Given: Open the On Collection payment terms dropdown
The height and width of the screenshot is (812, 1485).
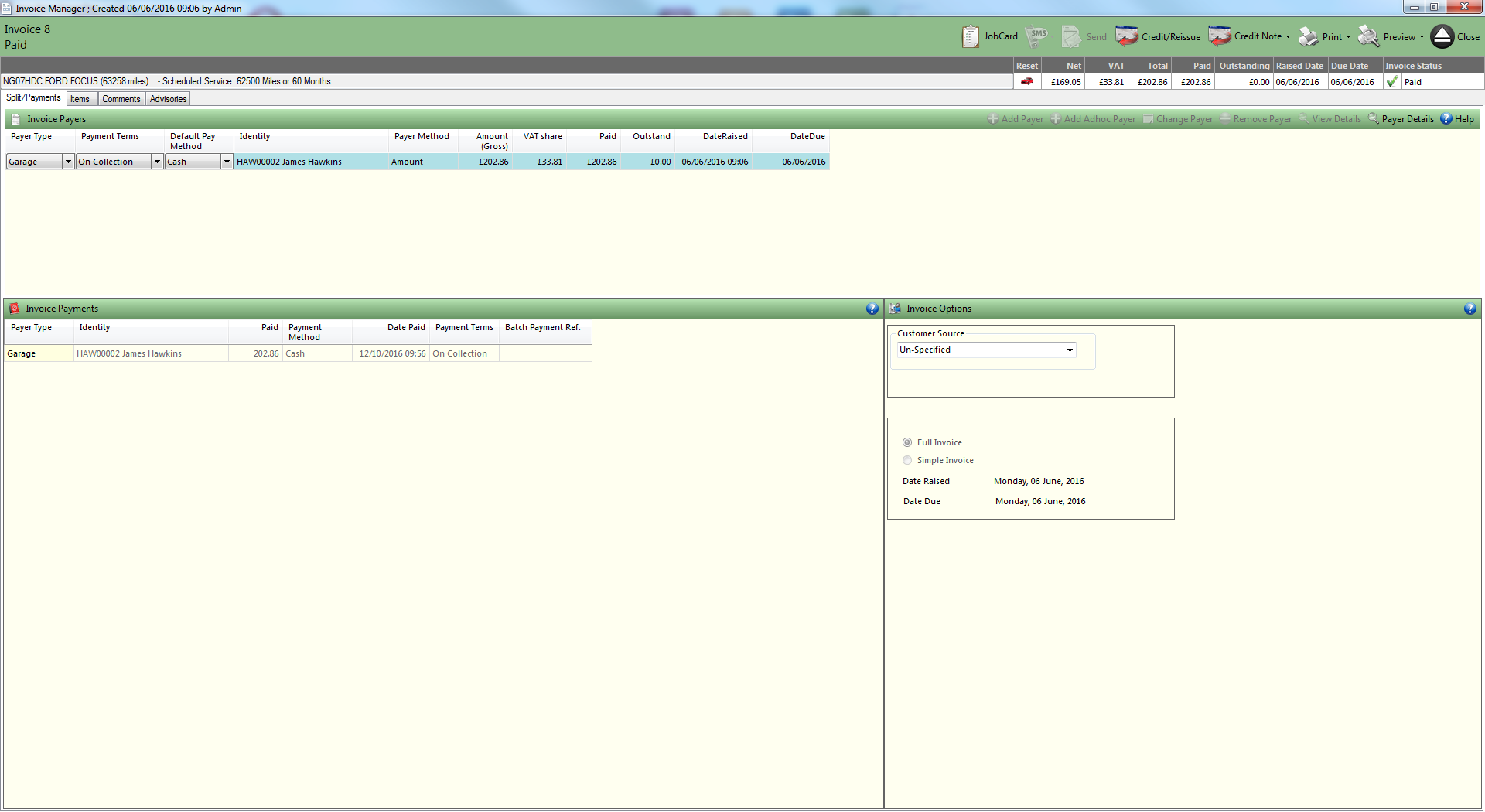Looking at the screenshot, I should 157,162.
